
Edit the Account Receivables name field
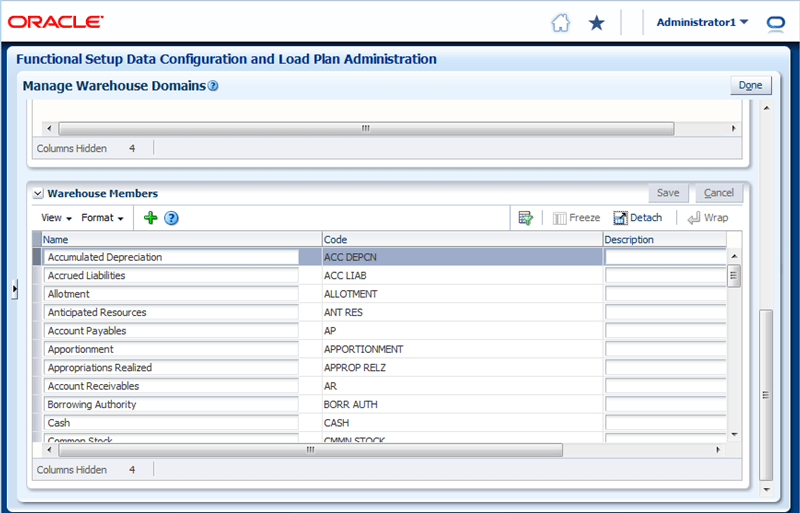171,386
